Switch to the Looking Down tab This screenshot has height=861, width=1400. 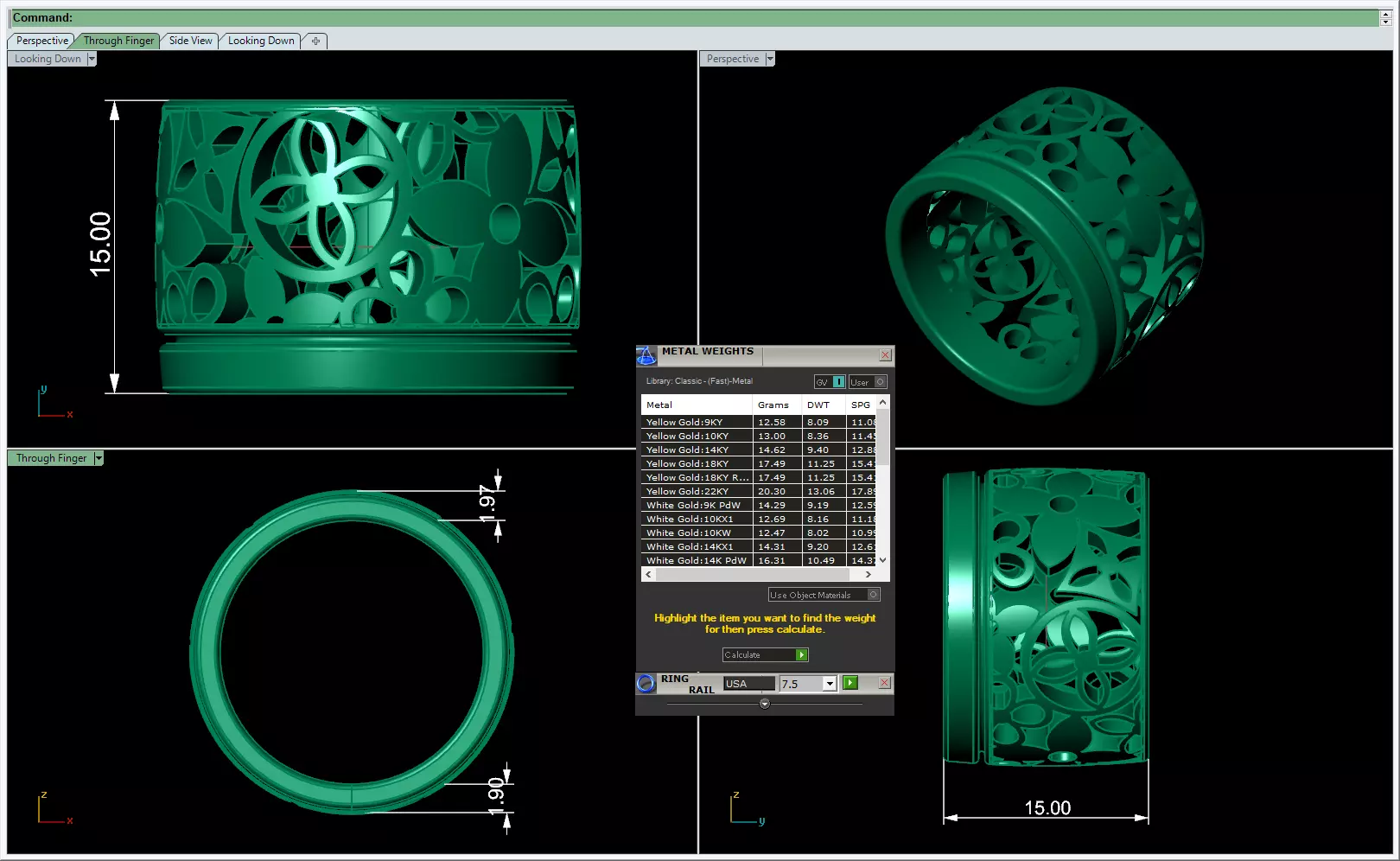coord(261,41)
